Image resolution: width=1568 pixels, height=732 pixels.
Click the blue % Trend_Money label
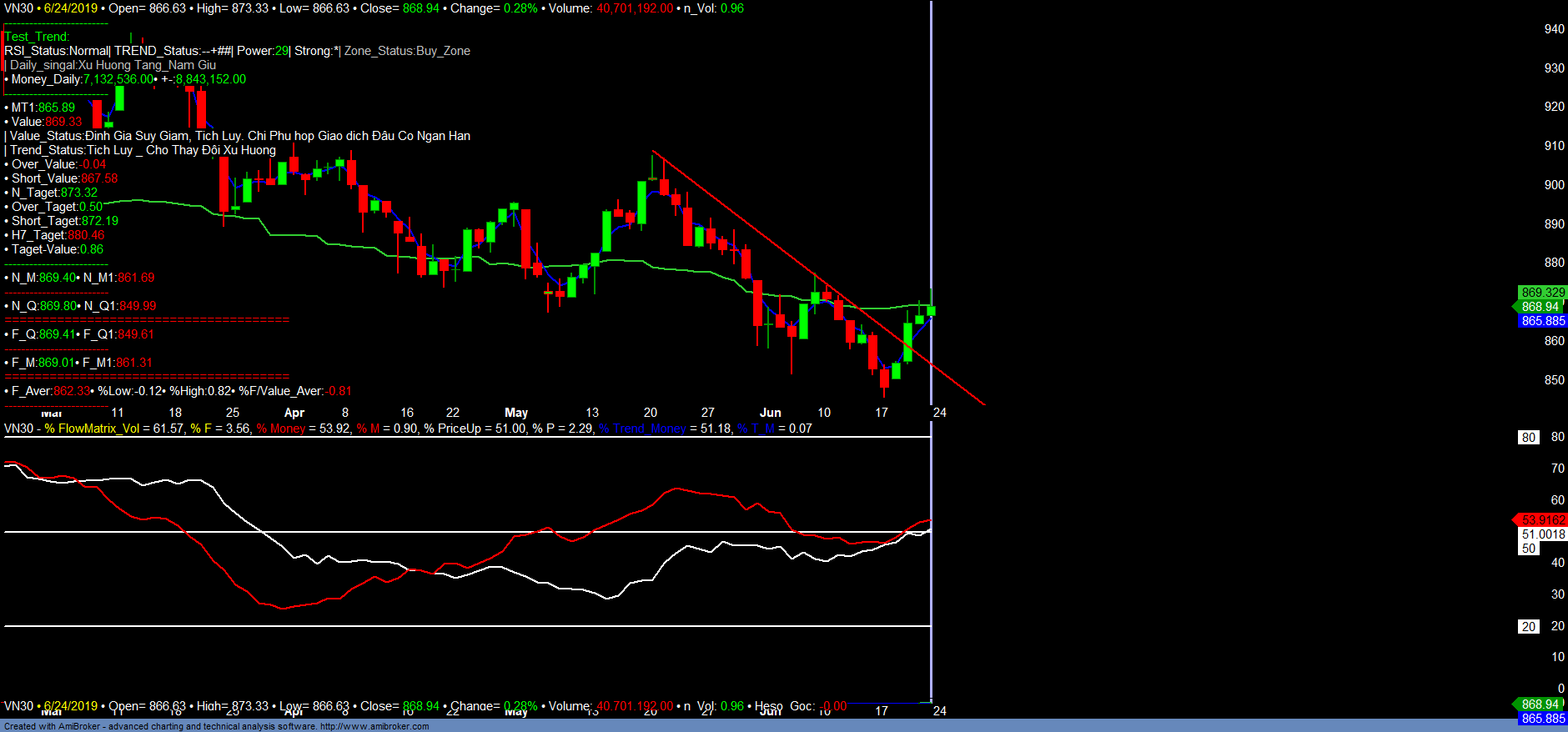tap(642, 429)
